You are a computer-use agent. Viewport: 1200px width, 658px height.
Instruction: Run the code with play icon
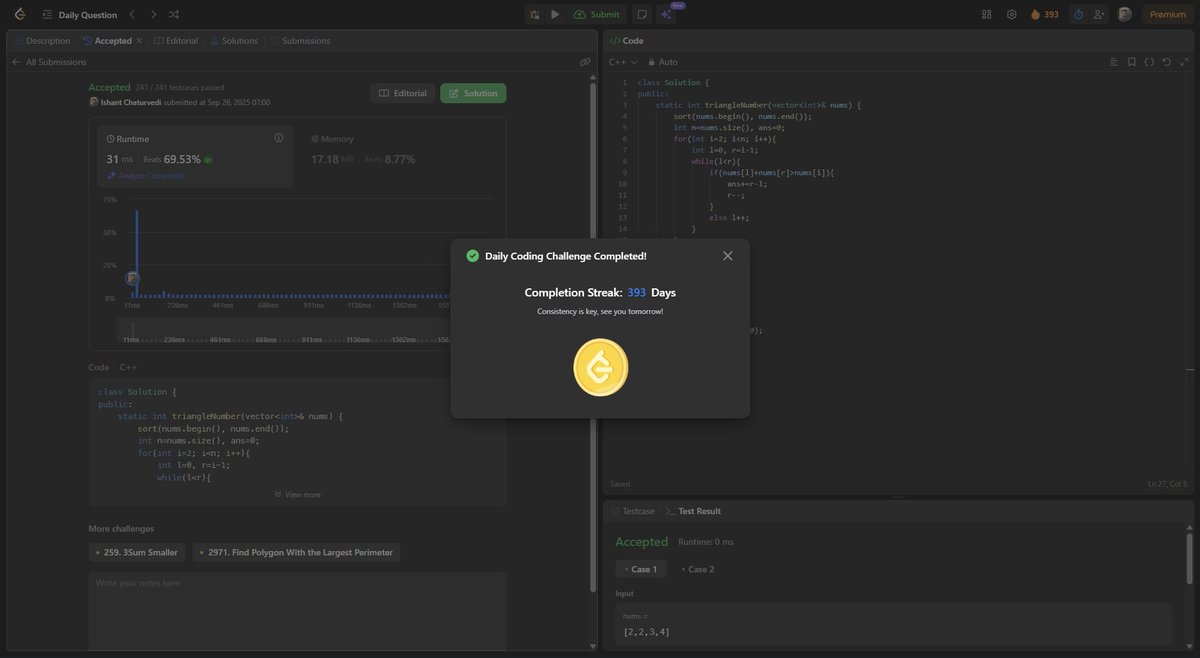coord(555,14)
